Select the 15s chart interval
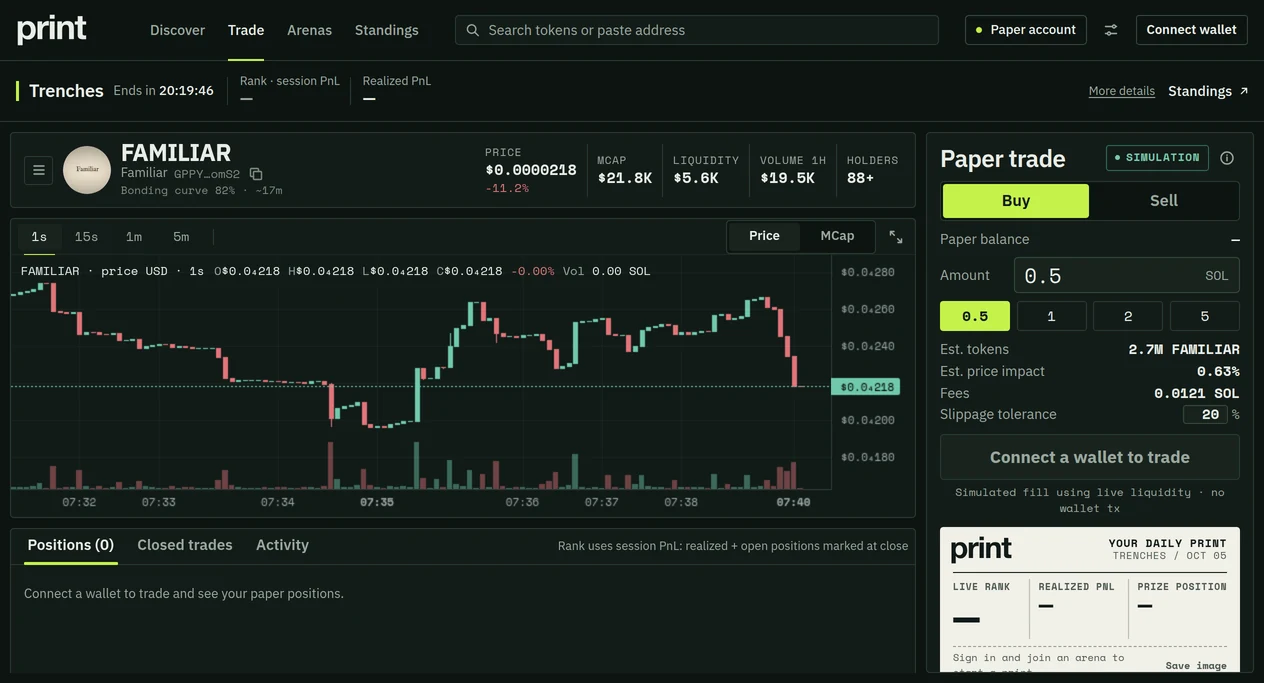1264x683 pixels. point(86,237)
